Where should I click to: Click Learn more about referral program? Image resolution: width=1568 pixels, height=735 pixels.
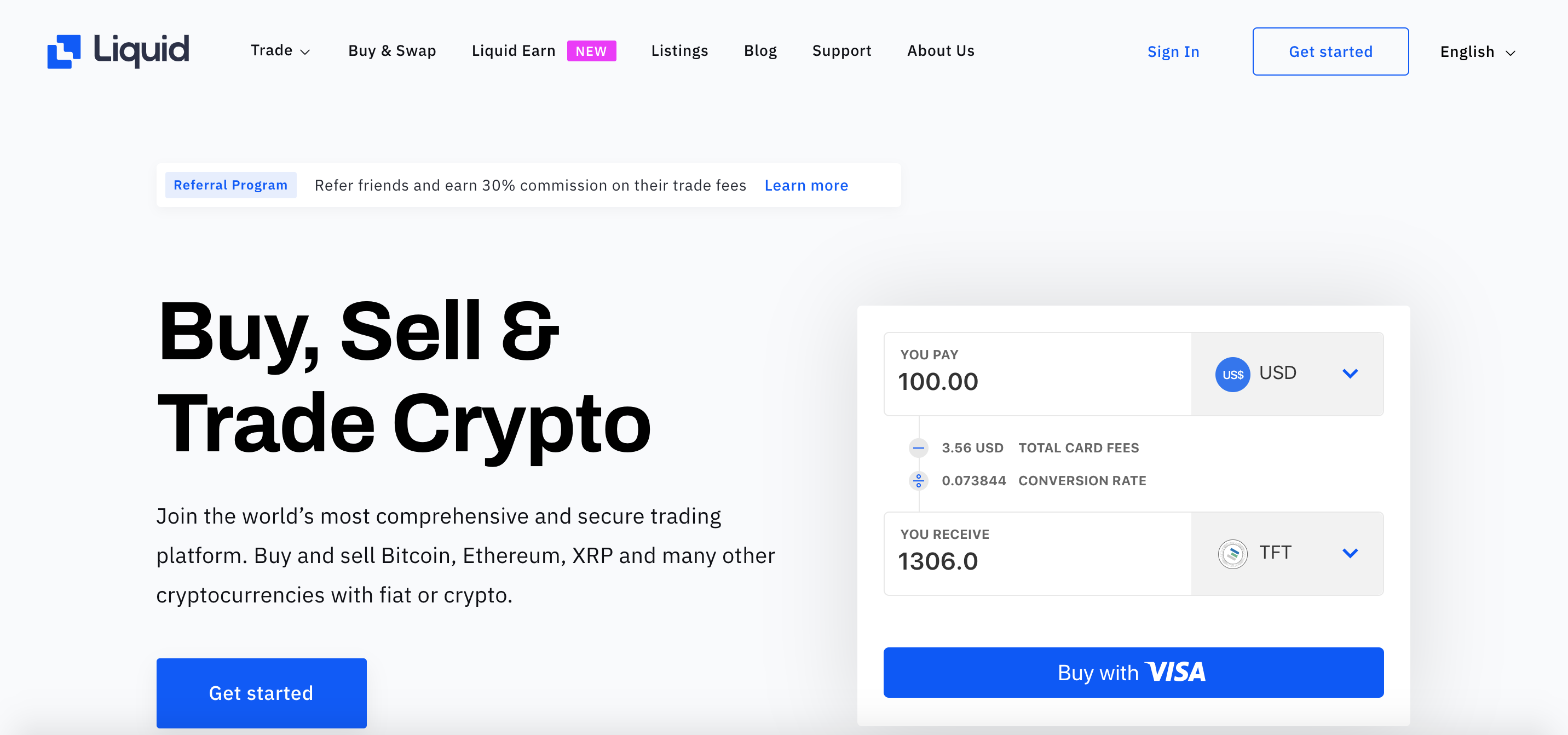[x=806, y=185]
